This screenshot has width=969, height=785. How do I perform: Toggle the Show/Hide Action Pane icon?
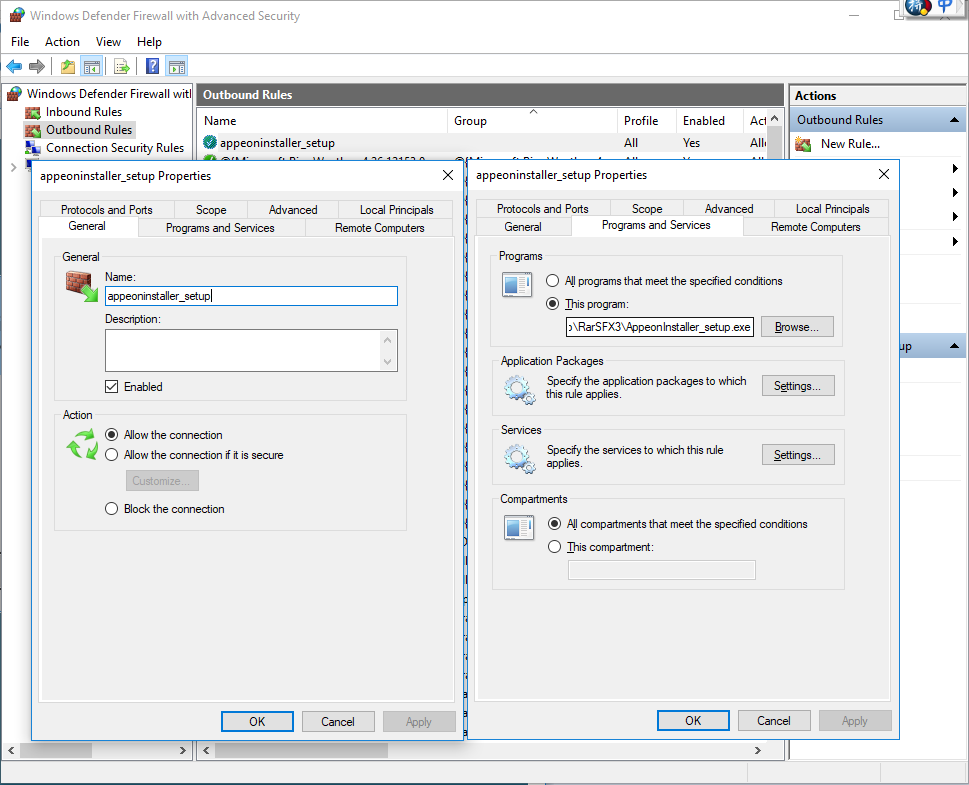pyautogui.click(x=177, y=66)
